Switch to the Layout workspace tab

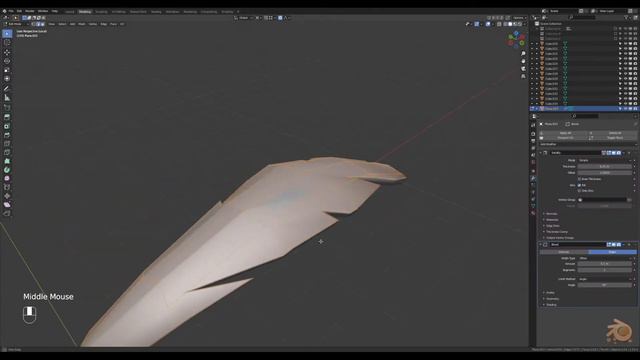pos(70,11)
